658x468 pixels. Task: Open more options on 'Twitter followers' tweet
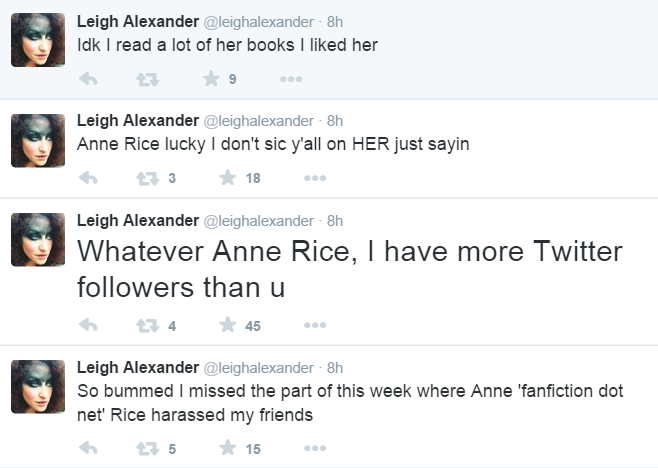(x=318, y=324)
